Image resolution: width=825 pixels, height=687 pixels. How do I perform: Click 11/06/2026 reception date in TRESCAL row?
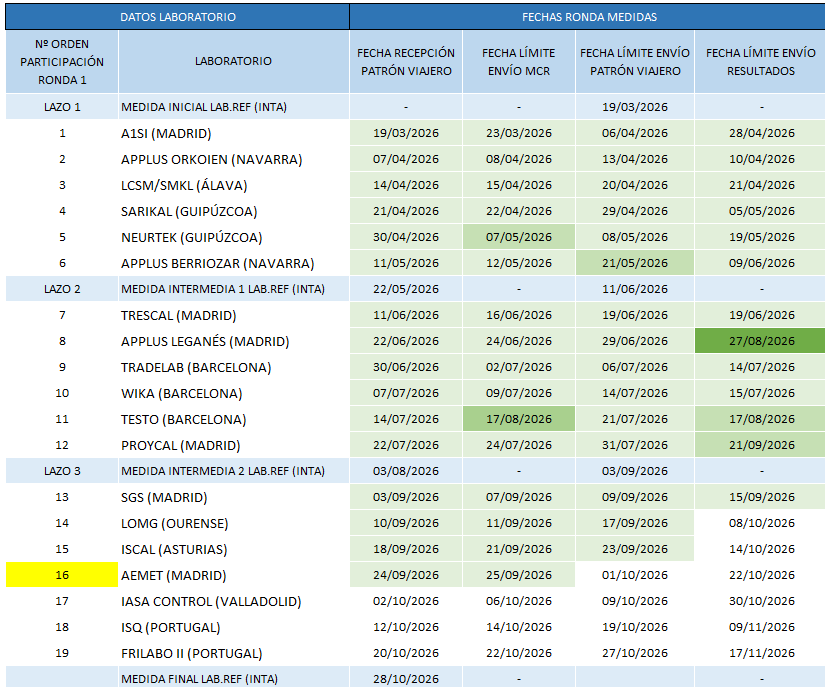click(406, 315)
